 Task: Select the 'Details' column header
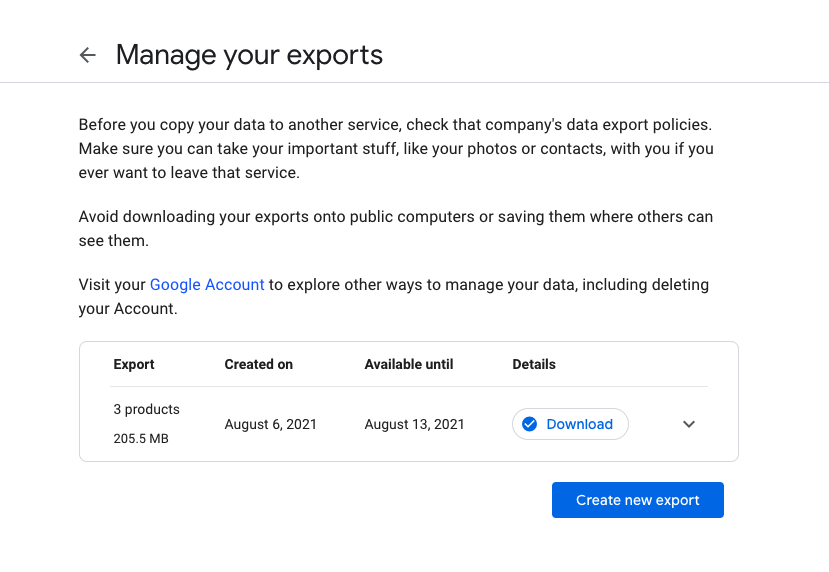534,364
